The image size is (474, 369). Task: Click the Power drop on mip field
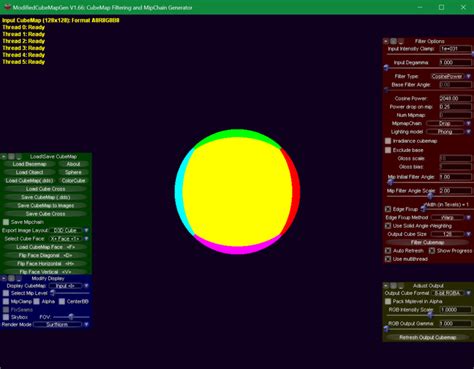click(x=455, y=107)
